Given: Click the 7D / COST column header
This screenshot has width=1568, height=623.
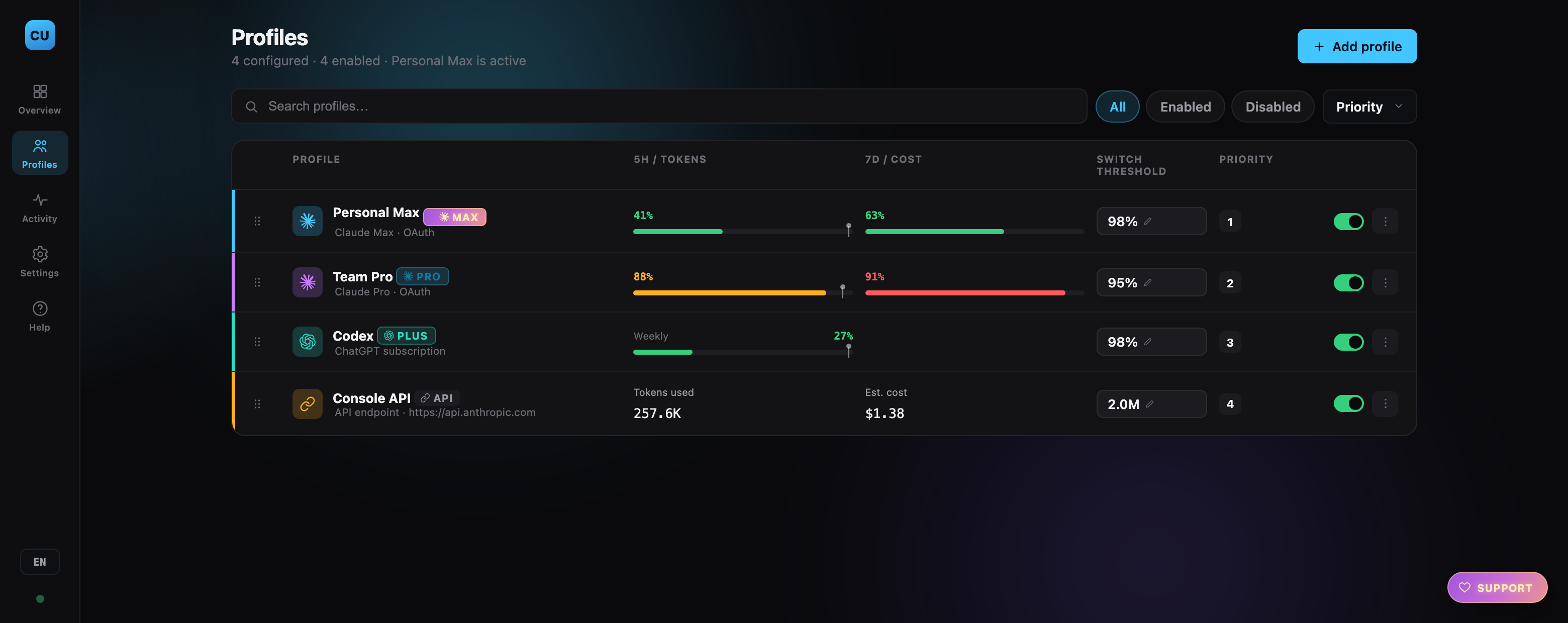Looking at the screenshot, I should point(893,159).
